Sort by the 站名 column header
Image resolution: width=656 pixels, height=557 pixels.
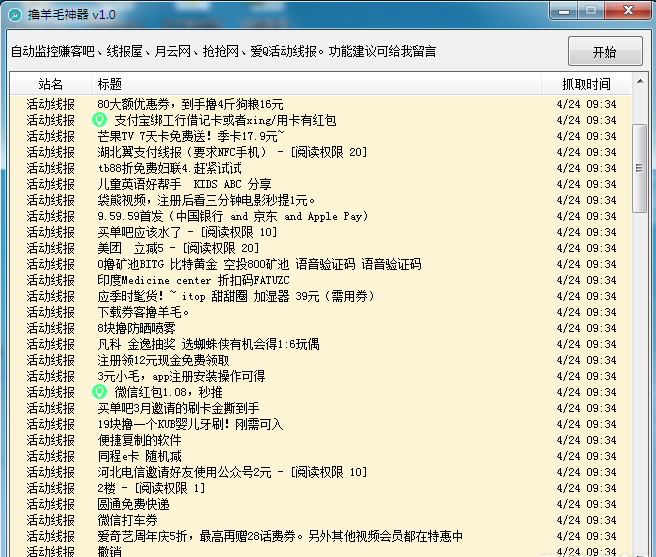point(51,84)
